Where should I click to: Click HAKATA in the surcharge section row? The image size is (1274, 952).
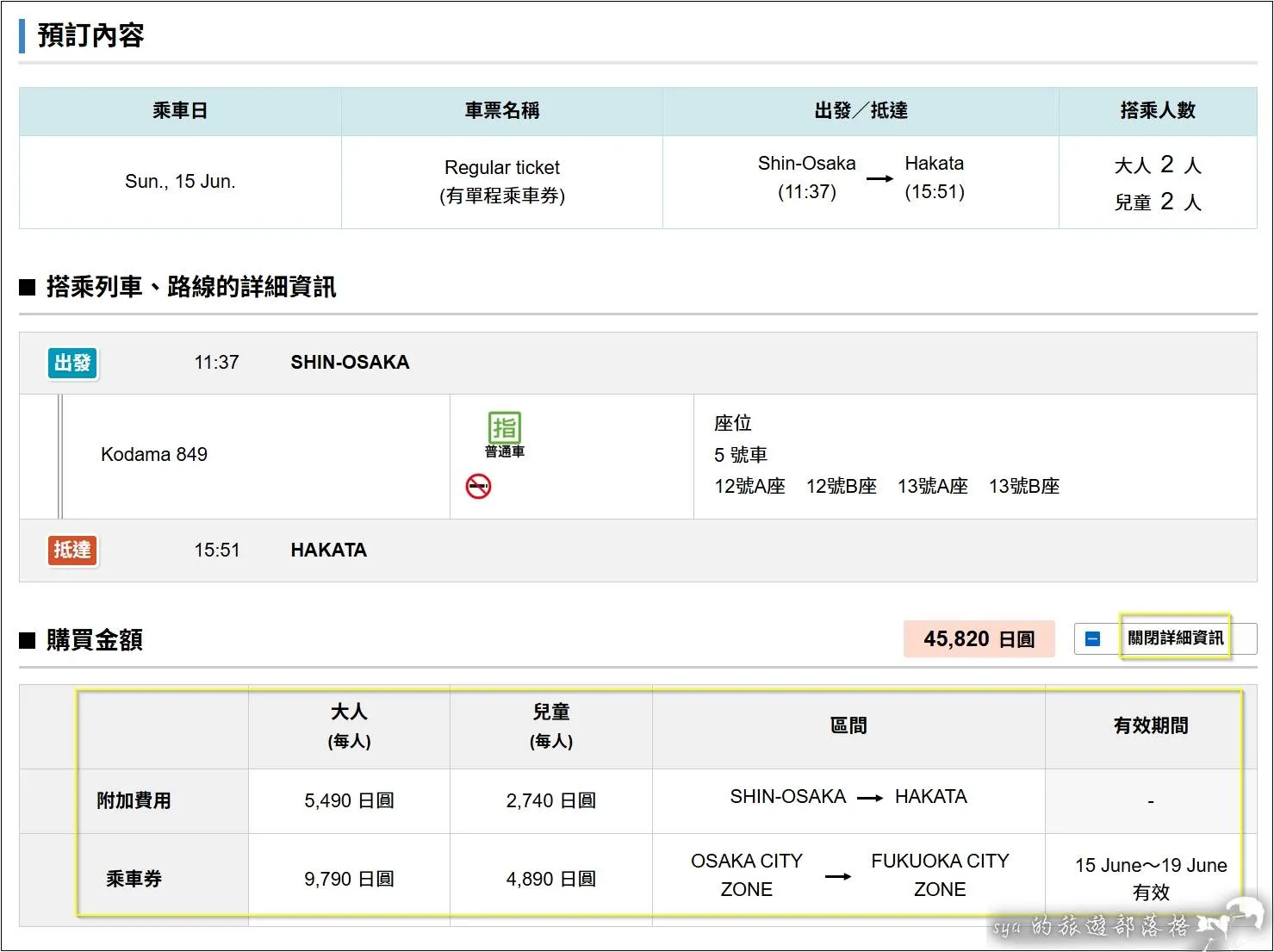tap(931, 797)
